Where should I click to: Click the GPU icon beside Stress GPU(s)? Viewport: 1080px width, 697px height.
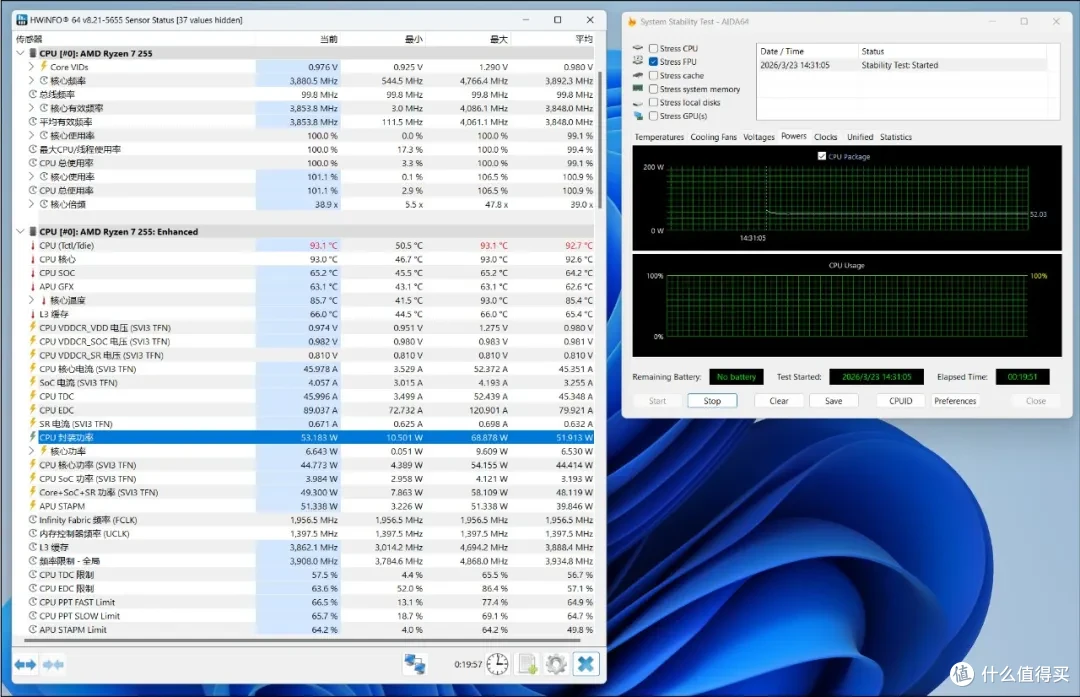pos(638,116)
